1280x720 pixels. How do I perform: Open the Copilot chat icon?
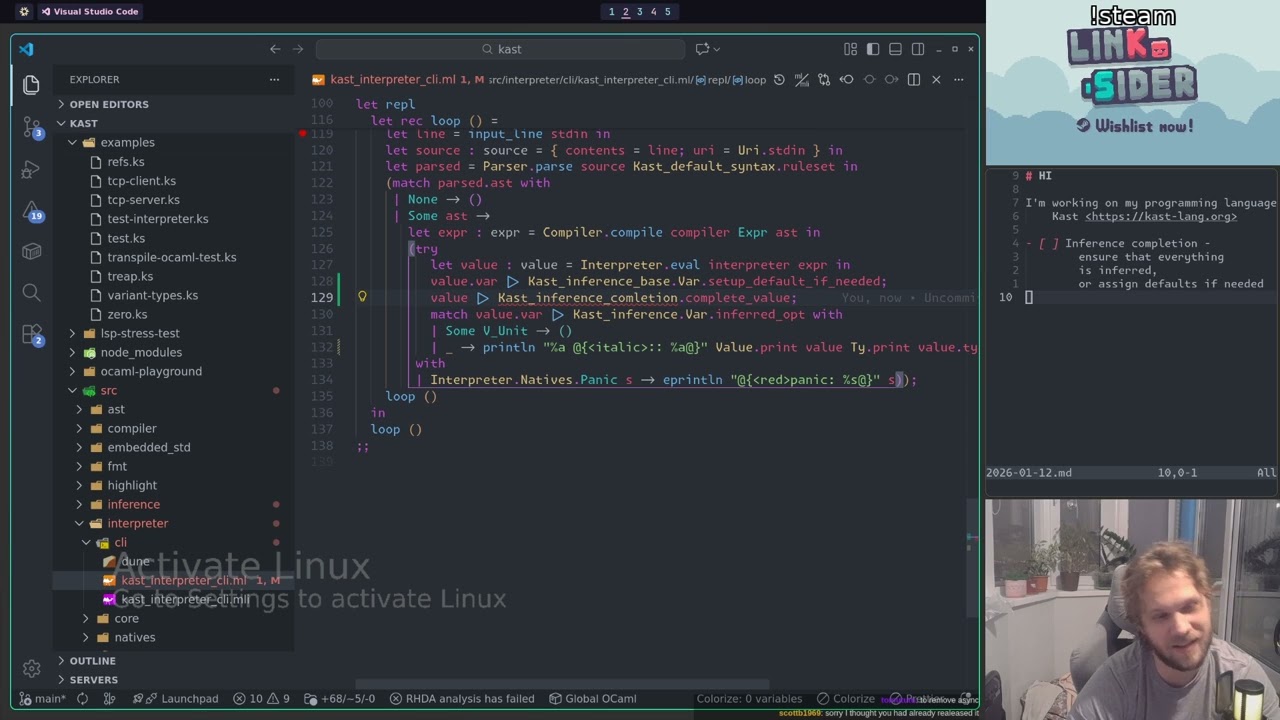(x=702, y=49)
